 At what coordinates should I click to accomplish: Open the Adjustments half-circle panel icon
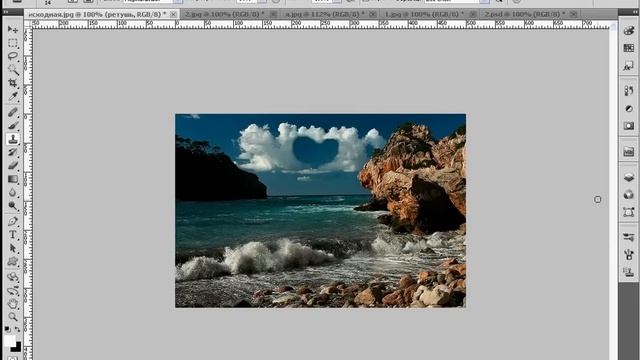tap(629, 109)
